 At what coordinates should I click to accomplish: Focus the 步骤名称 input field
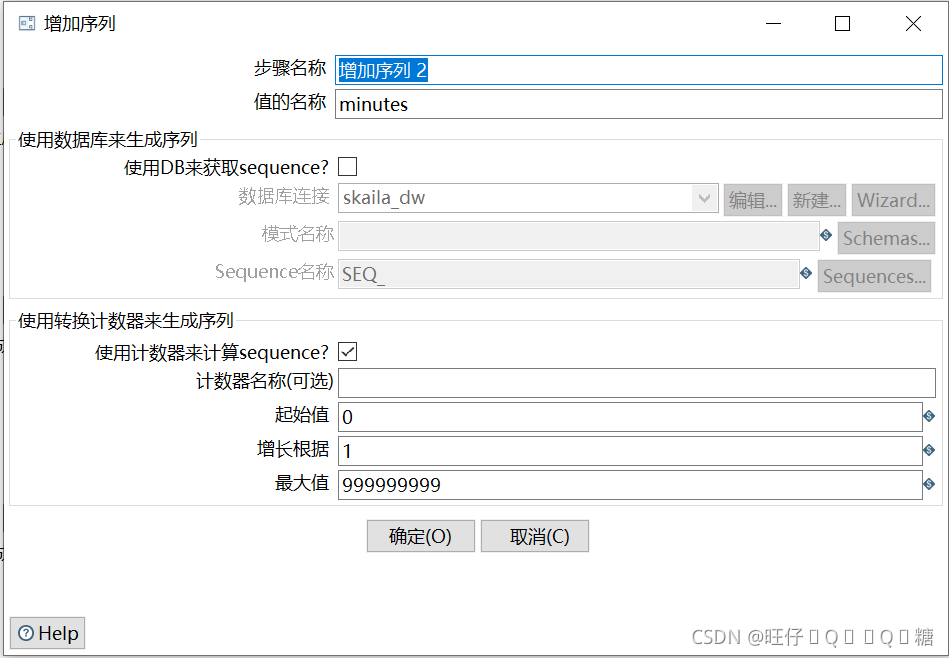point(639,70)
